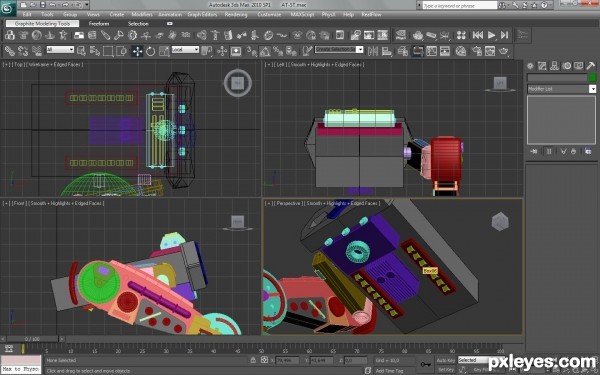Click the Align tool icon

point(386,51)
